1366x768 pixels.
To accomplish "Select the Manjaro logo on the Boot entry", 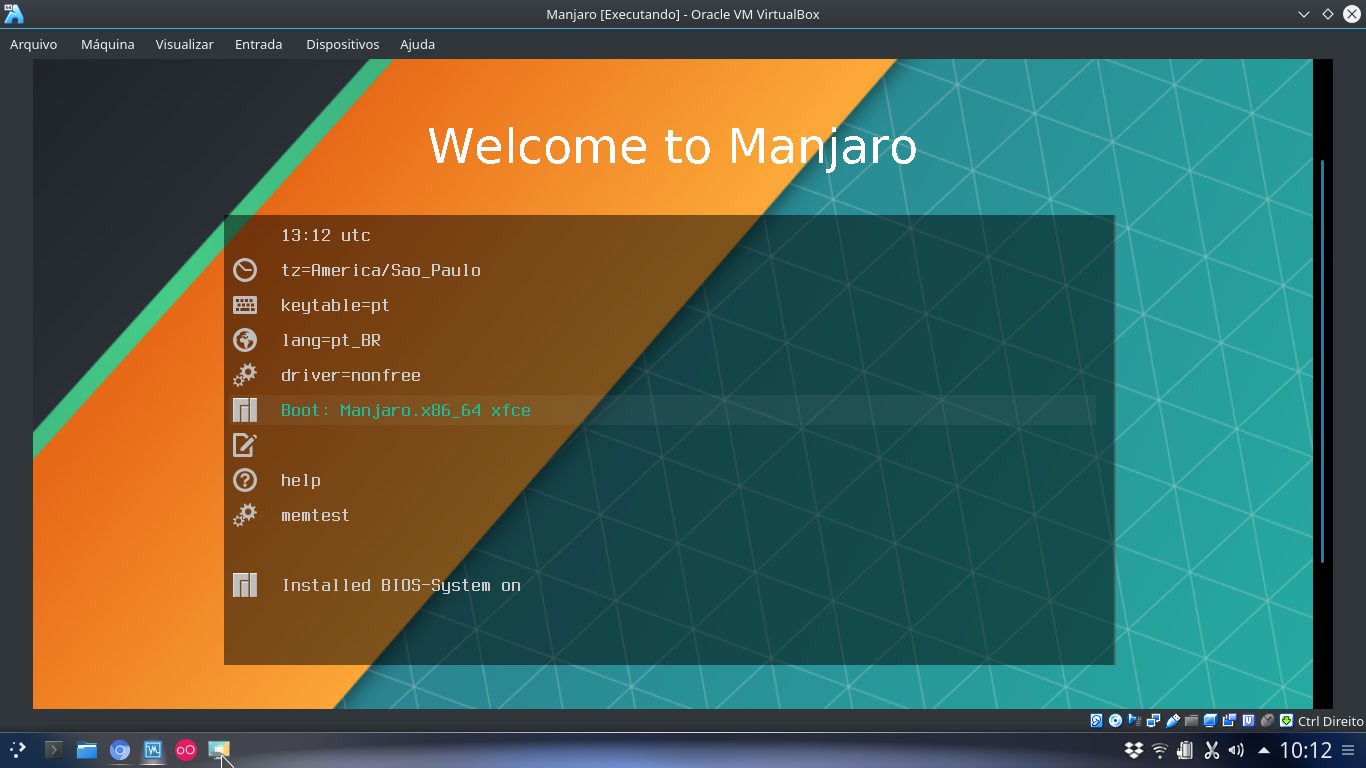I will (x=246, y=410).
